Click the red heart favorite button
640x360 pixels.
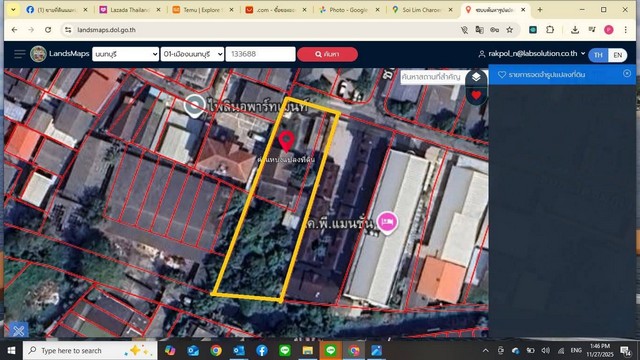(476, 96)
